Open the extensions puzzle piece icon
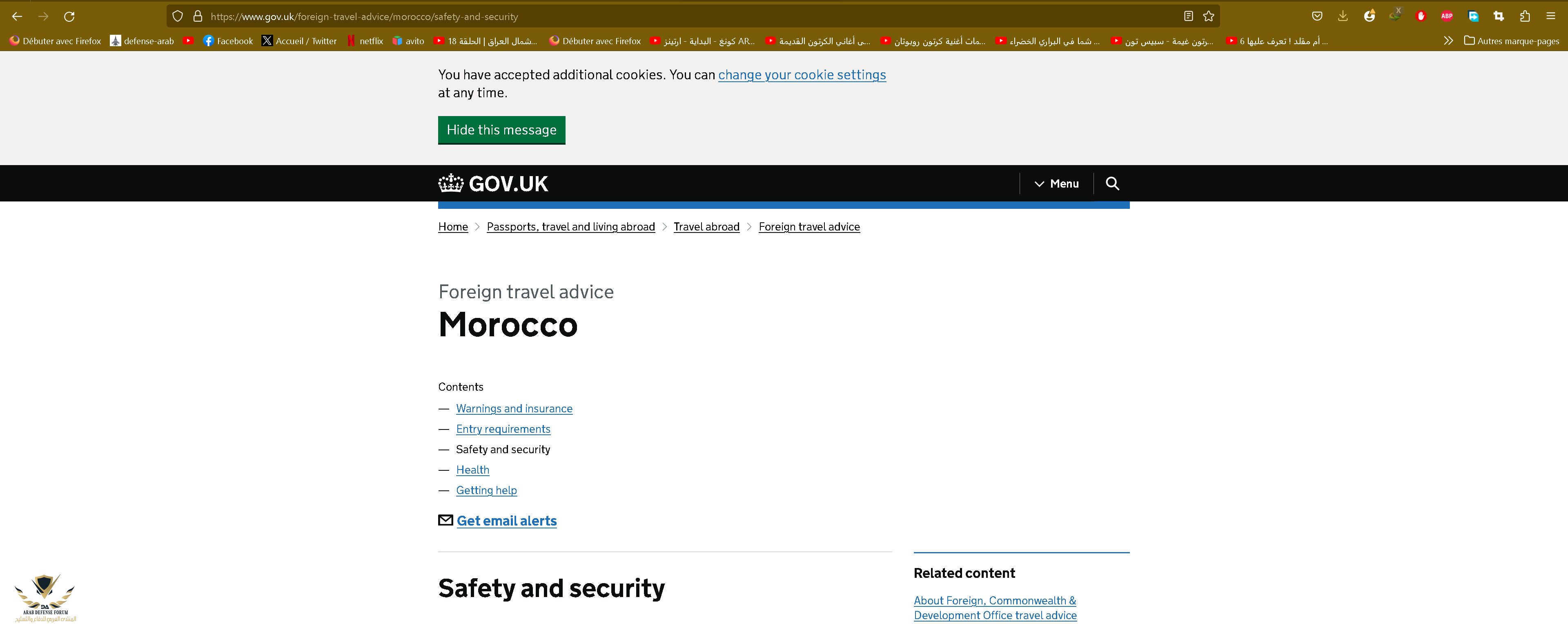 click(1525, 16)
